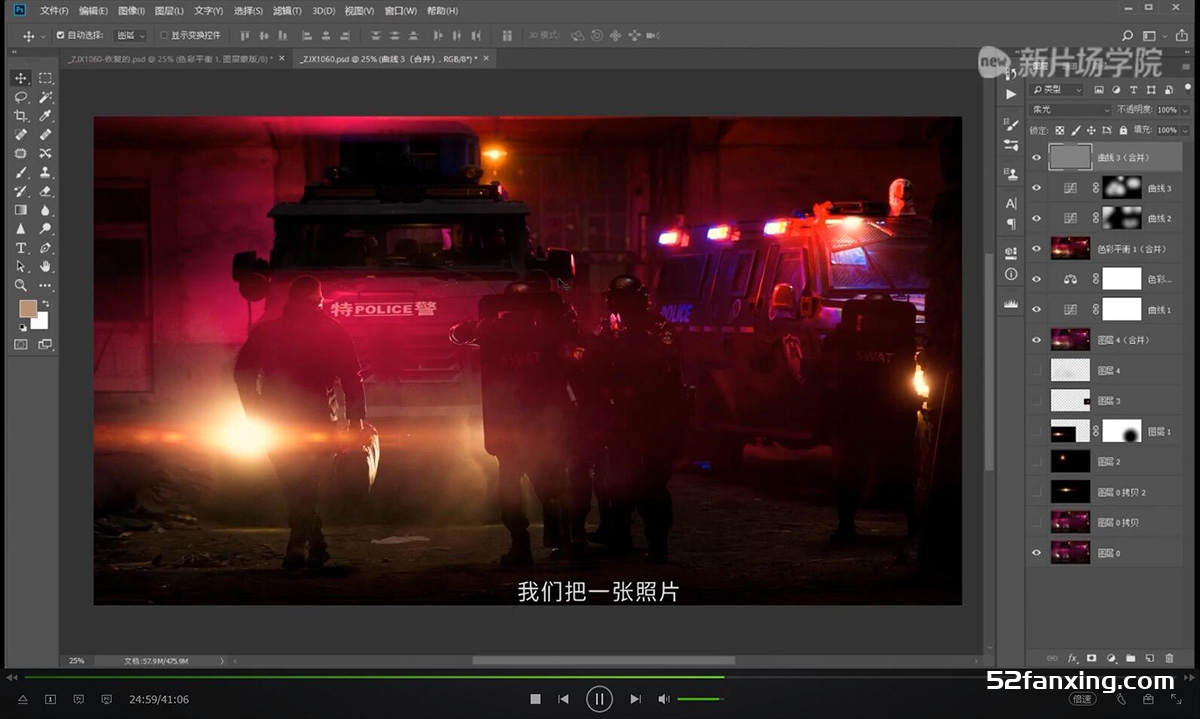Show the 图层 2 layer
The height and width of the screenshot is (719, 1200).
tap(1036, 462)
